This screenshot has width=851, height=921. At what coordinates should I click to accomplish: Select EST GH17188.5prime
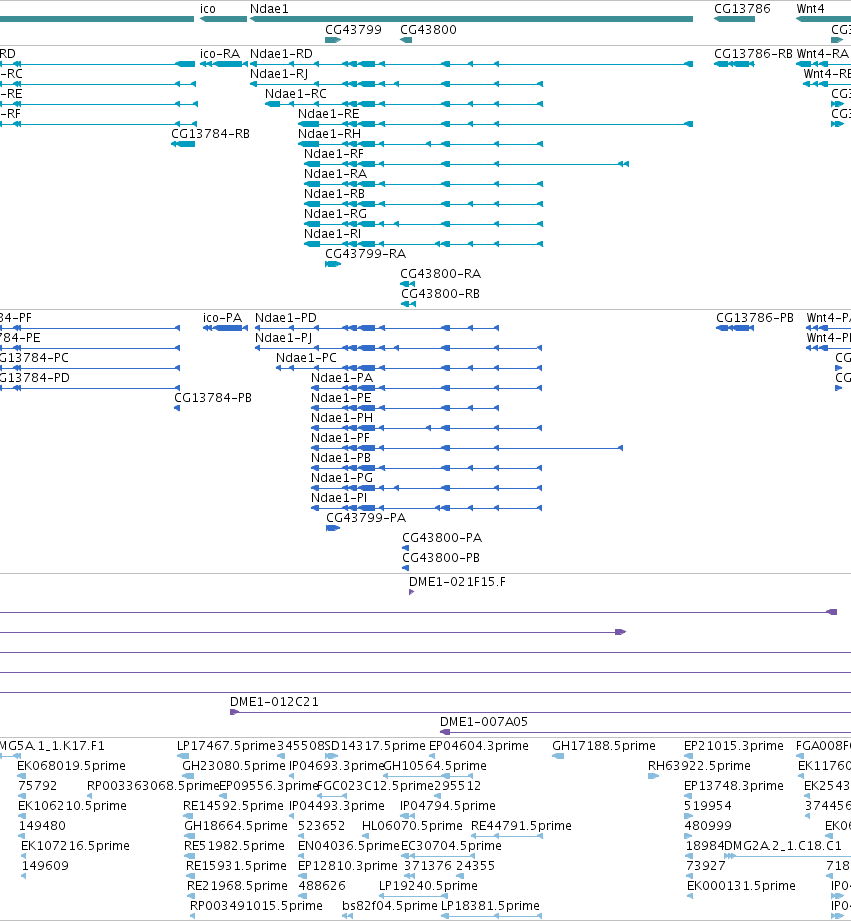[604, 746]
